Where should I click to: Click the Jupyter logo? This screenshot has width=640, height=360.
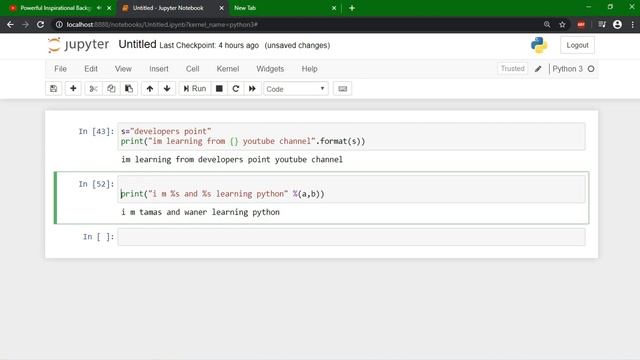78,44
